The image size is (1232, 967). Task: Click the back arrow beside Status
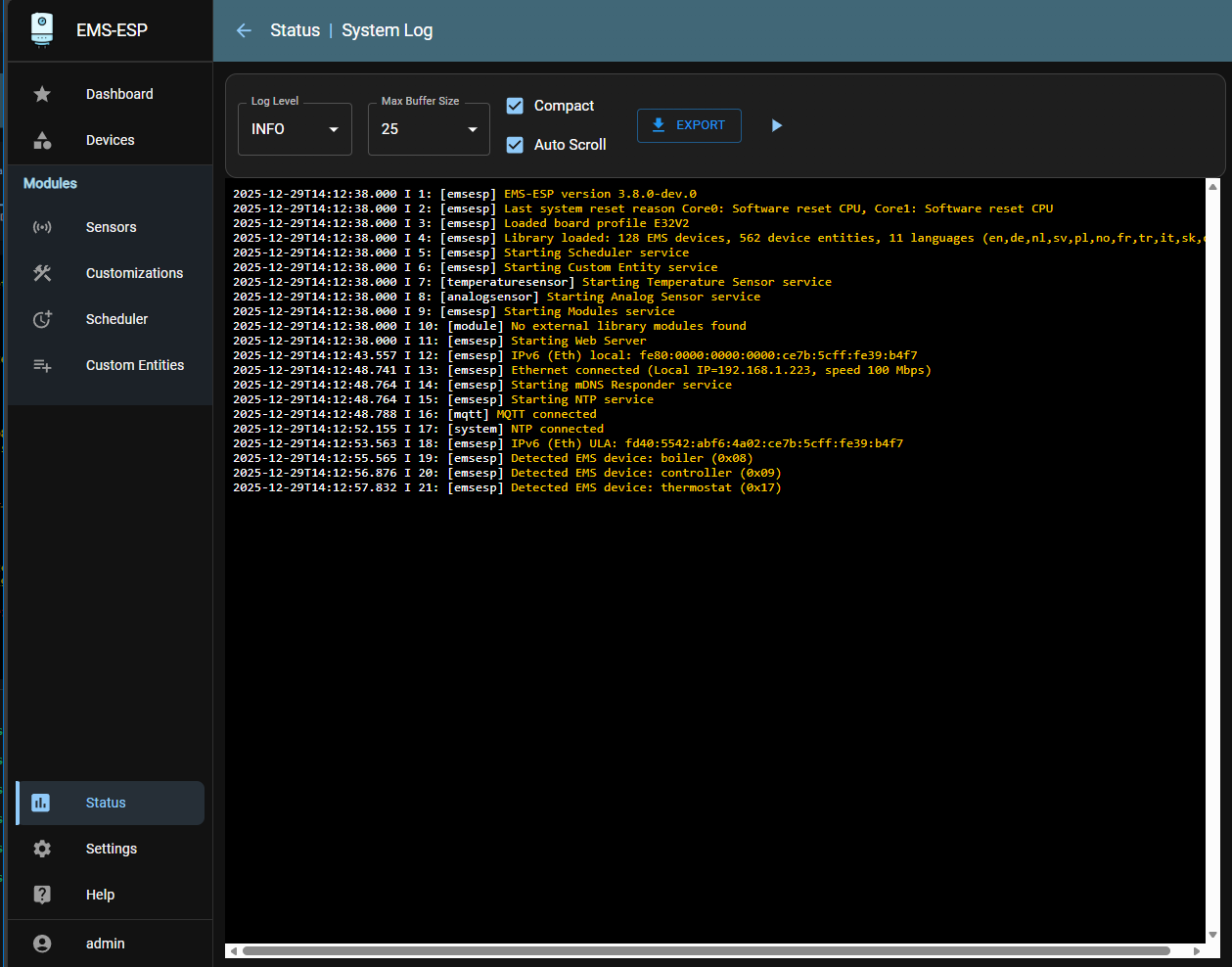tap(244, 30)
